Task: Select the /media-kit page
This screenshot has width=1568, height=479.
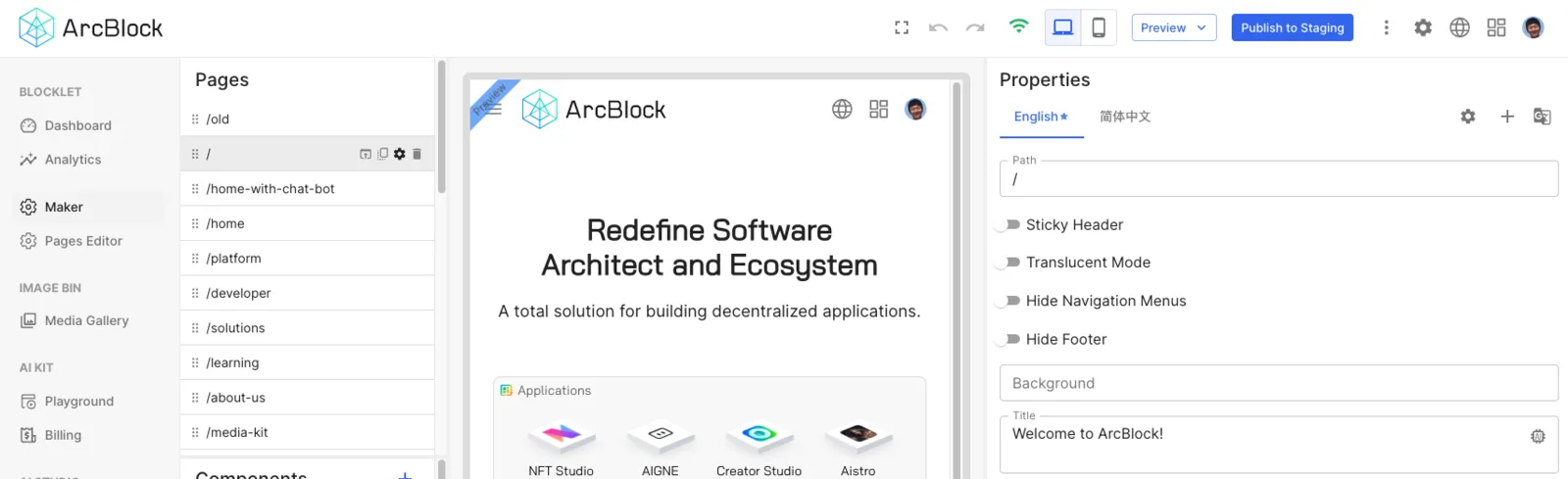Action: click(307, 432)
